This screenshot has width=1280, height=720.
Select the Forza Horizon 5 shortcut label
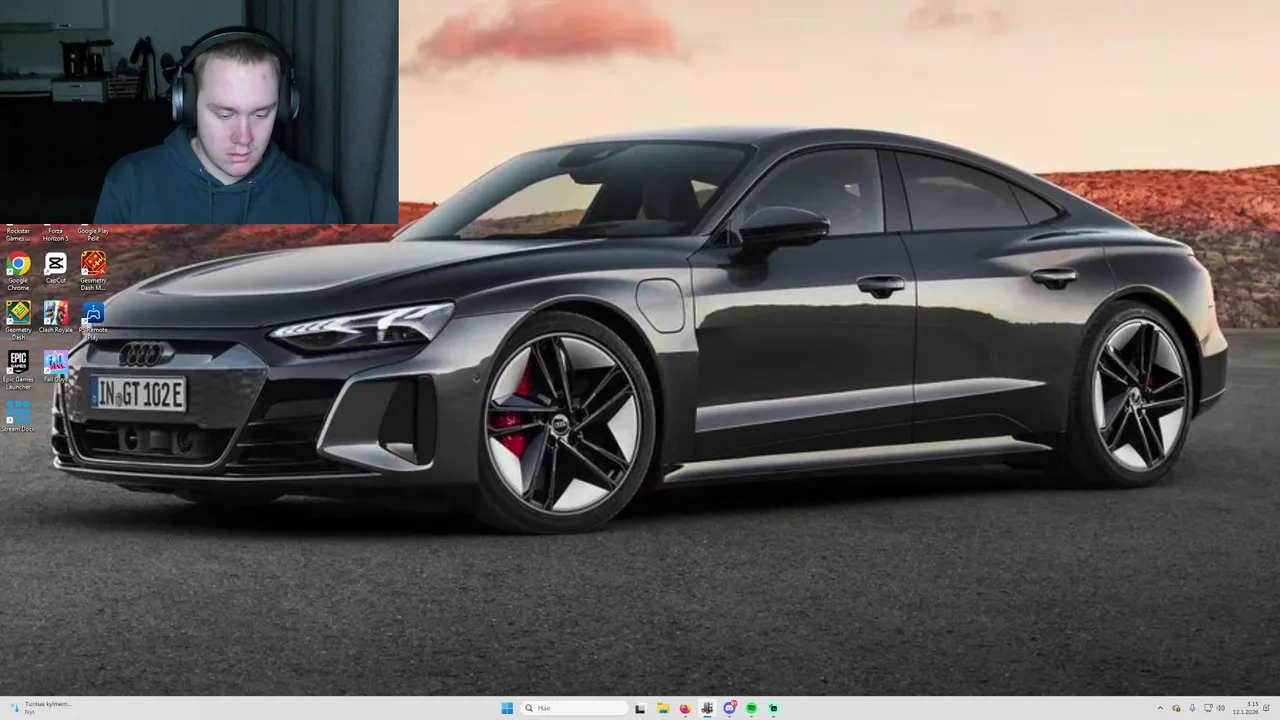(x=56, y=234)
